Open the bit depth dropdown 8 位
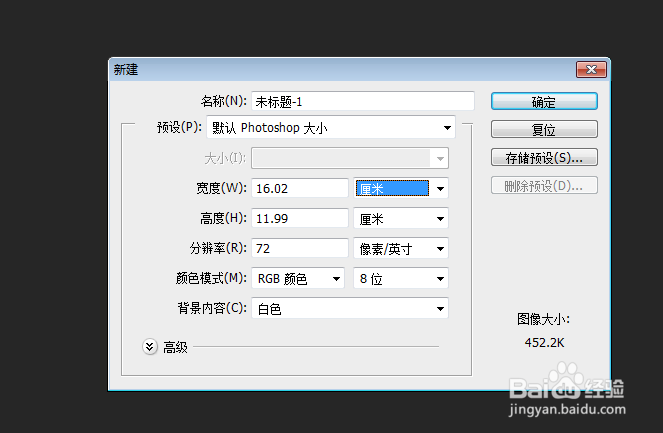This screenshot has width=663, height=433. (401, 279)
